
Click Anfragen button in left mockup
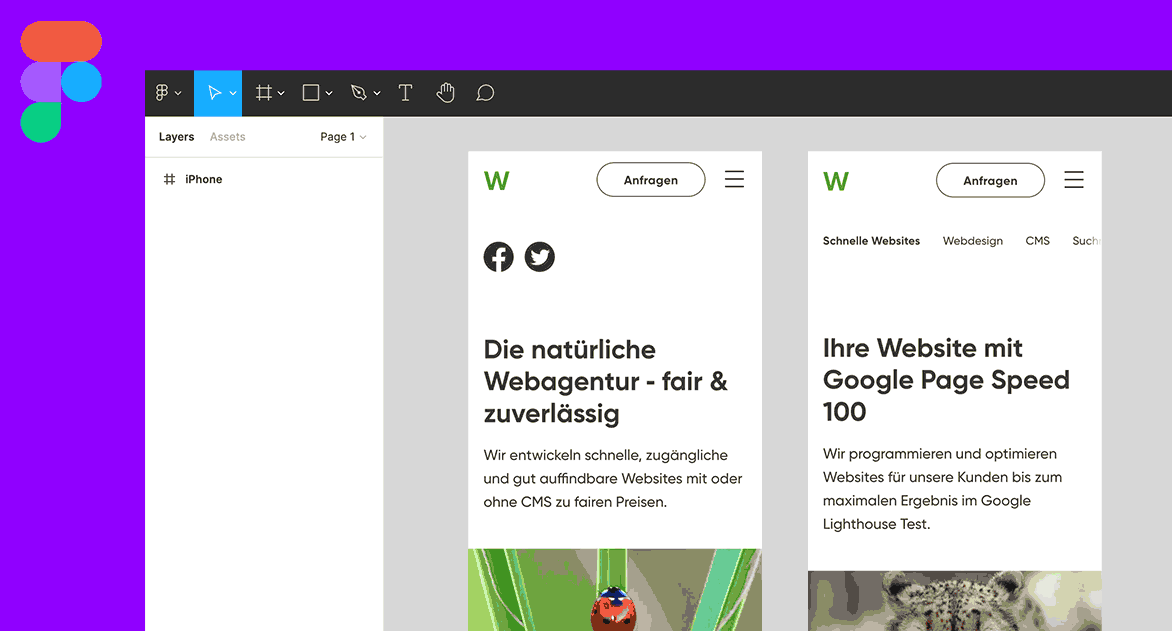pos(651,180)
